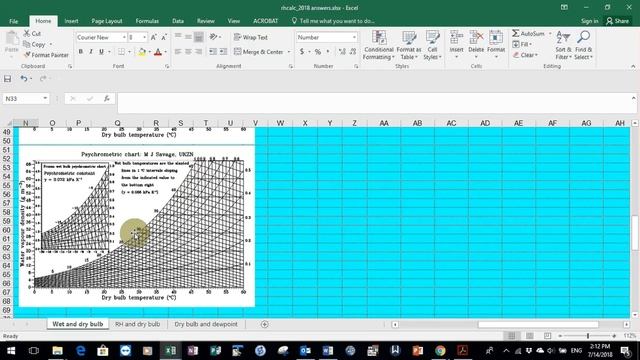Click the font color A icon
The image size is (640, 360).
[158, 52]
